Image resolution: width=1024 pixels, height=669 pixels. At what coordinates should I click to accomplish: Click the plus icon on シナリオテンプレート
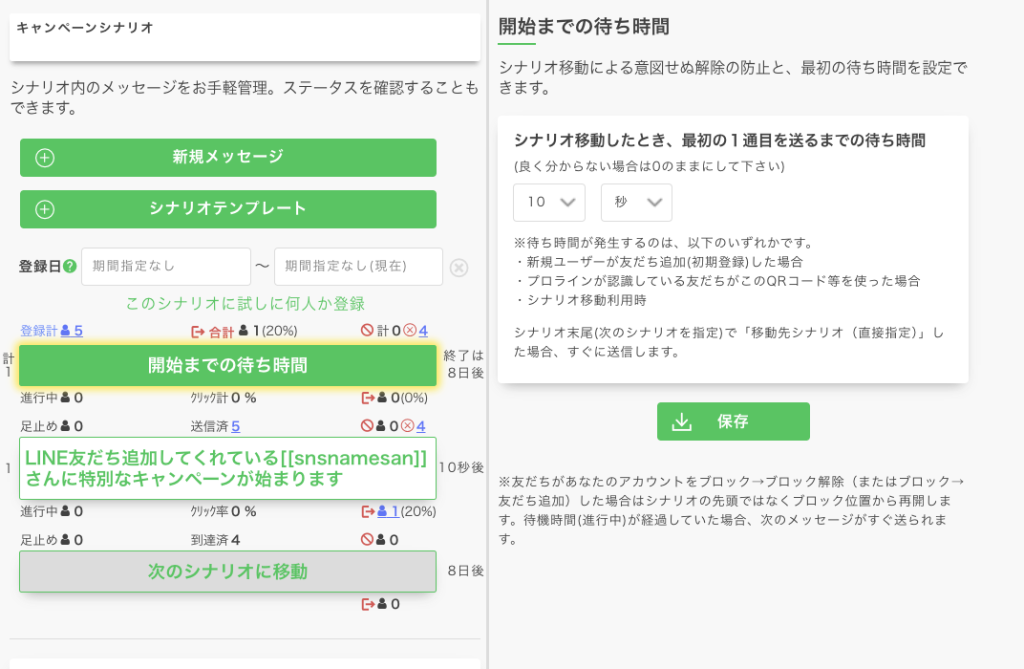45,210
